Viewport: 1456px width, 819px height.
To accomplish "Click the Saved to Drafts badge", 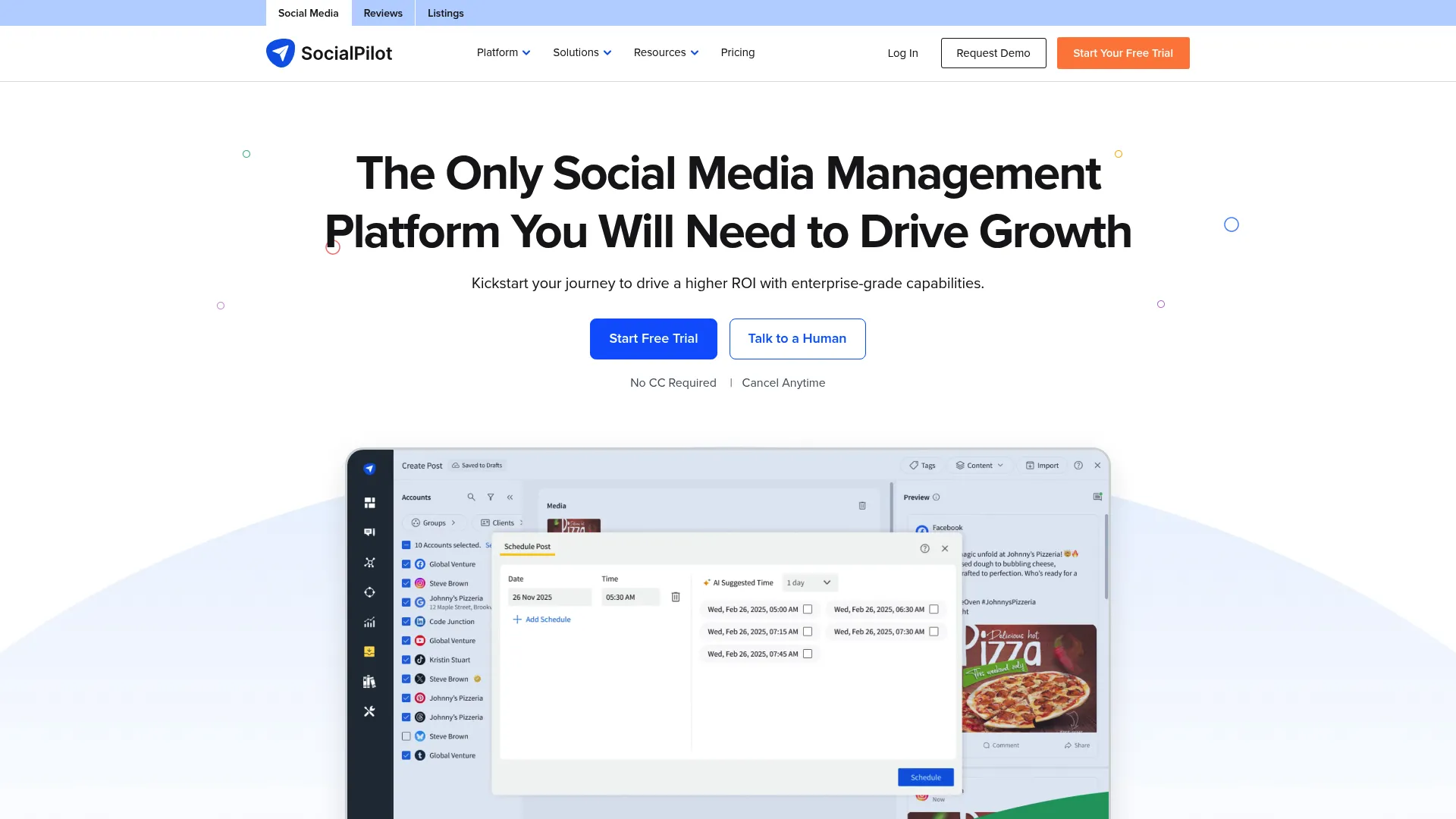I will pyautogui.click(x=477, y=466).
